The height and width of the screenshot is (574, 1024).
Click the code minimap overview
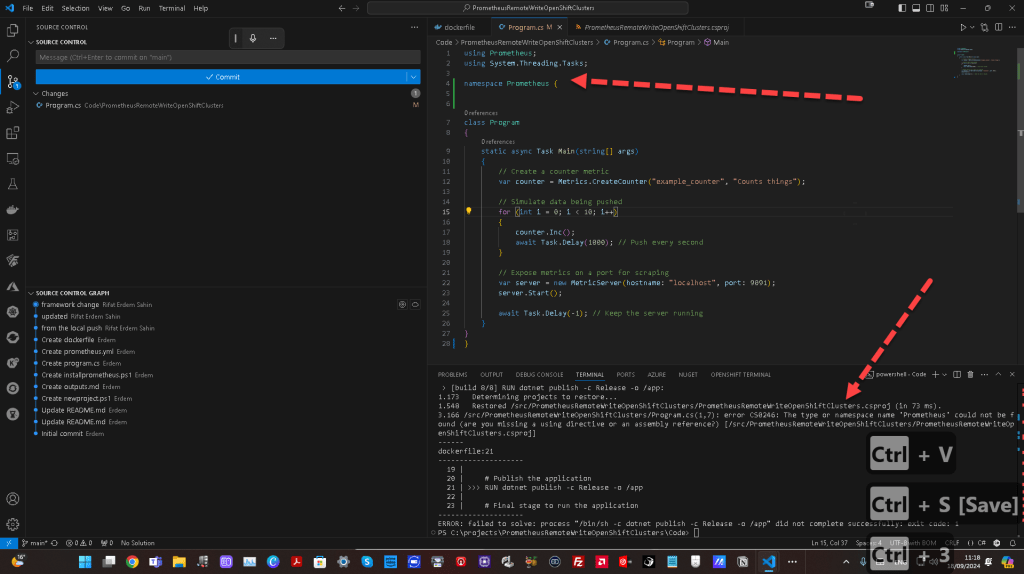click(x=980, y=62)
